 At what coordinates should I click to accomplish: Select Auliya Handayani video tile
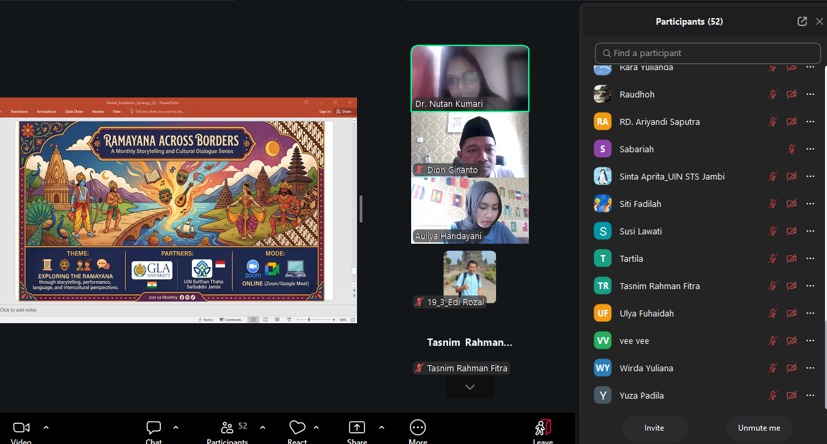pos(470,210)
